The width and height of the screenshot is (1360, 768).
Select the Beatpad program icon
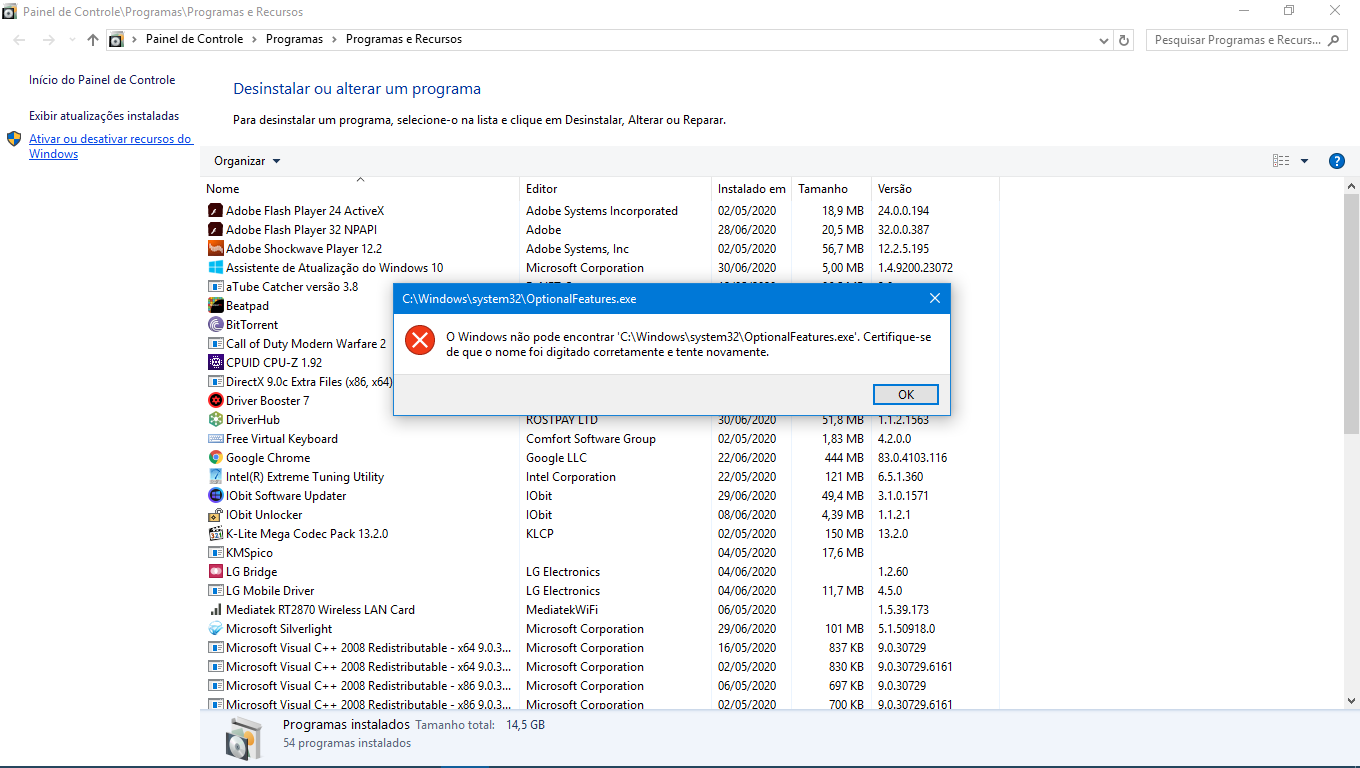pyautogui.click(x=215, y=306)
